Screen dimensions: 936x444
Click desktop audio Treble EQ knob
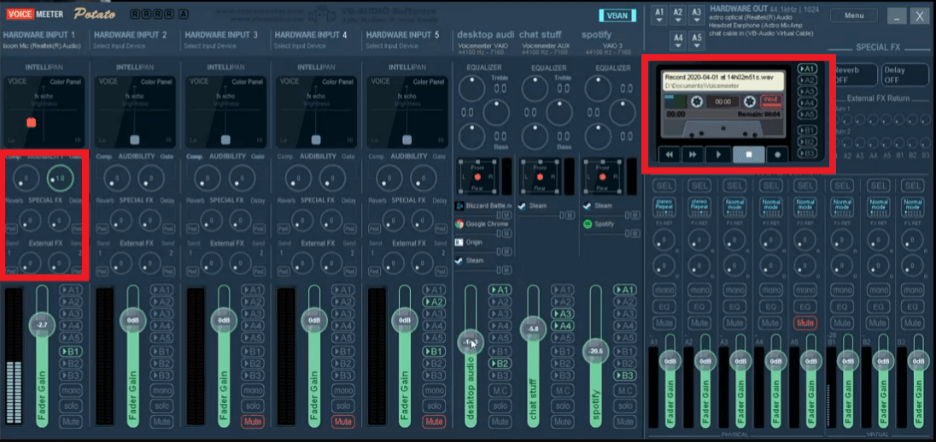tap(472, 88)
